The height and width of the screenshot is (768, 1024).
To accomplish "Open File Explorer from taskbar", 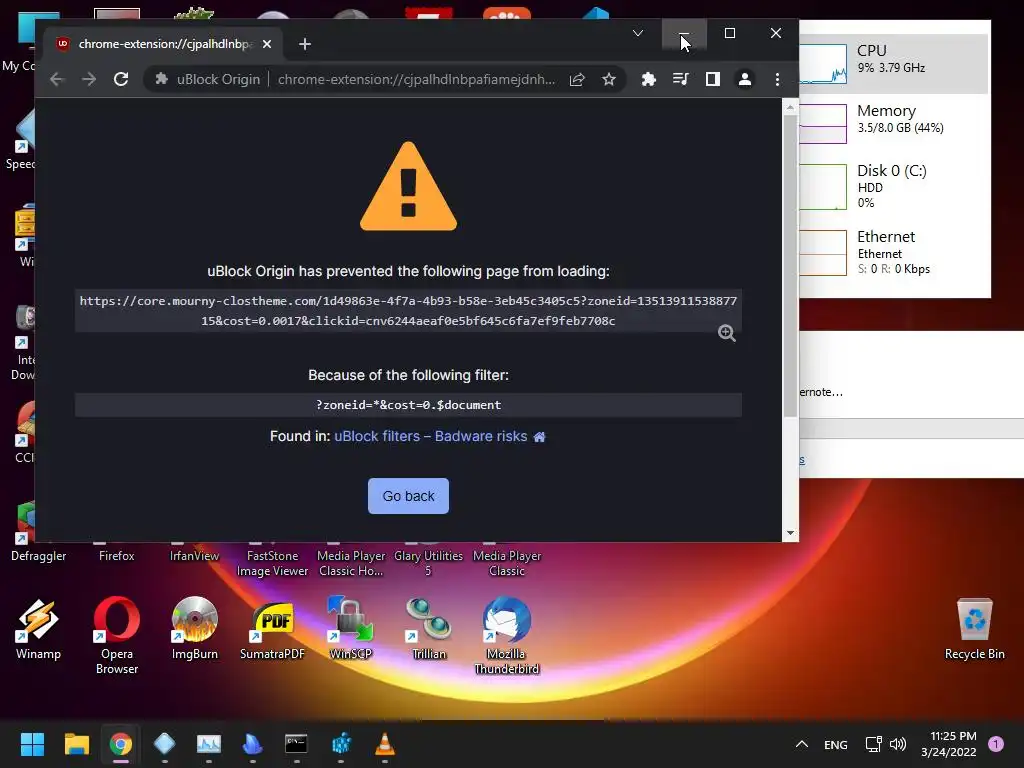I will pyautogui.click(x=76, y=744).
